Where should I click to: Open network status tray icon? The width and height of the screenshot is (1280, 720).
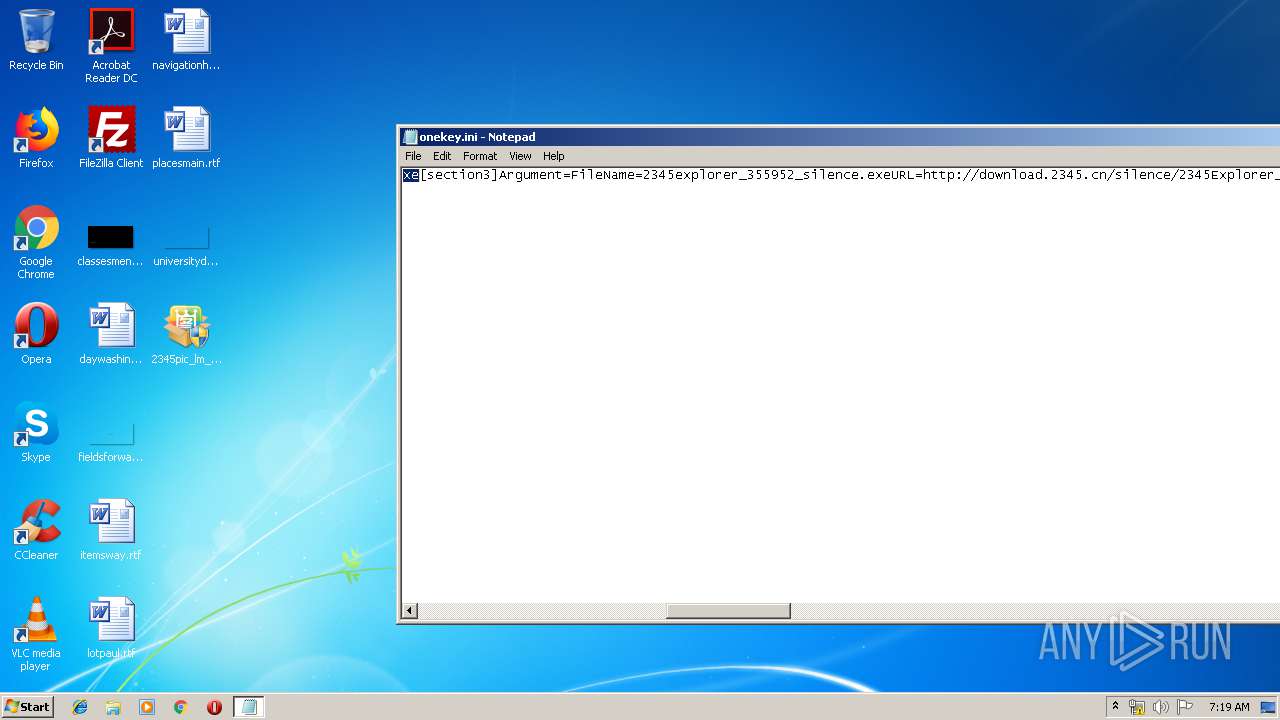pos(1137,707)
